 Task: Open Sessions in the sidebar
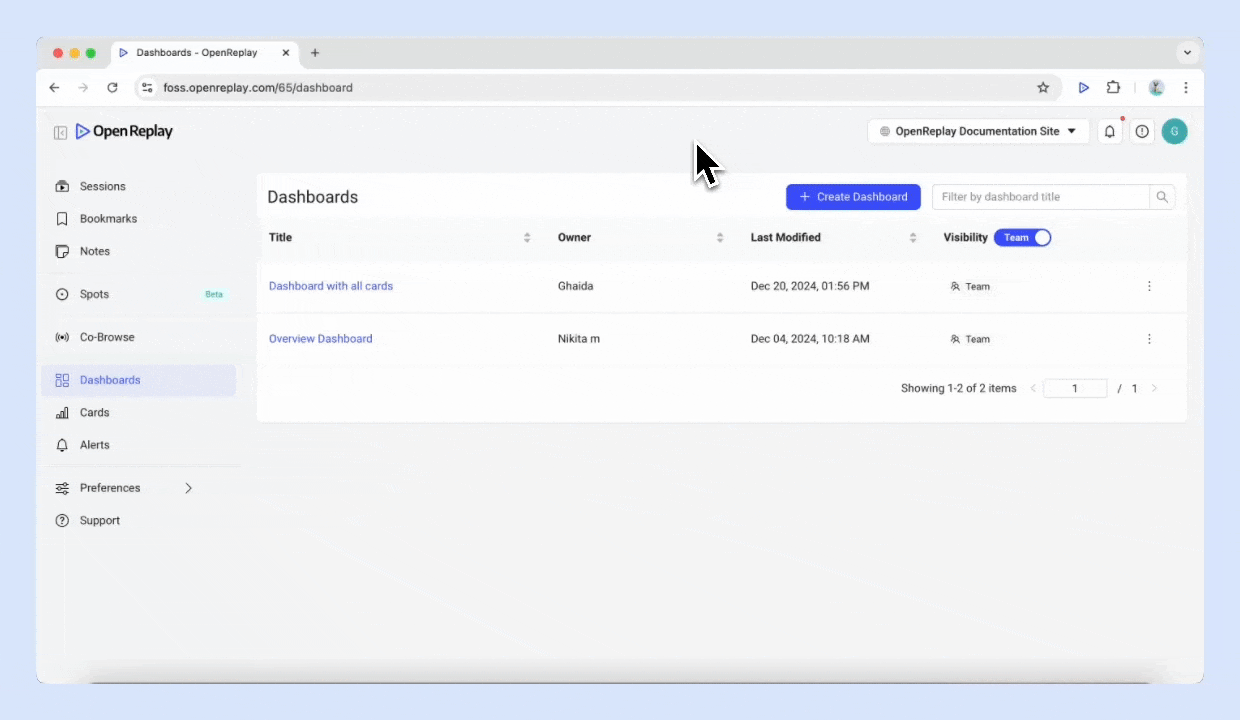(139, 186)
